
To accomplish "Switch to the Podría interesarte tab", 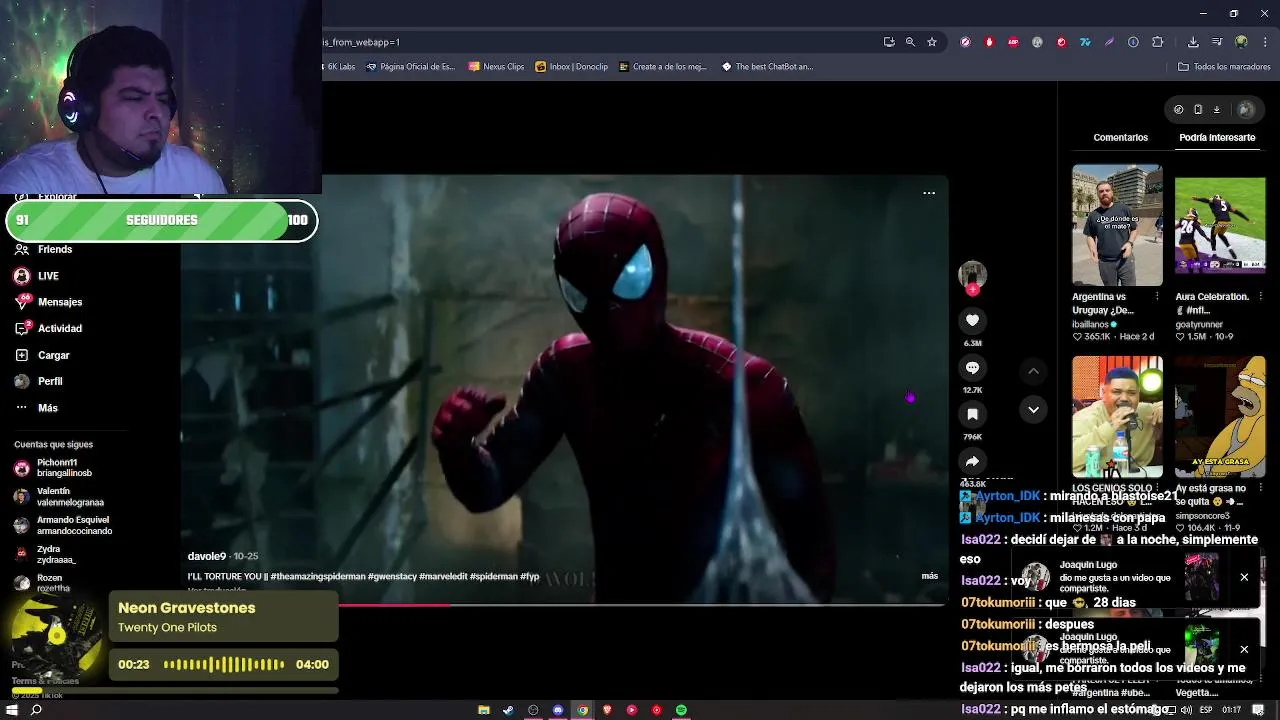I will [1217, 137].
